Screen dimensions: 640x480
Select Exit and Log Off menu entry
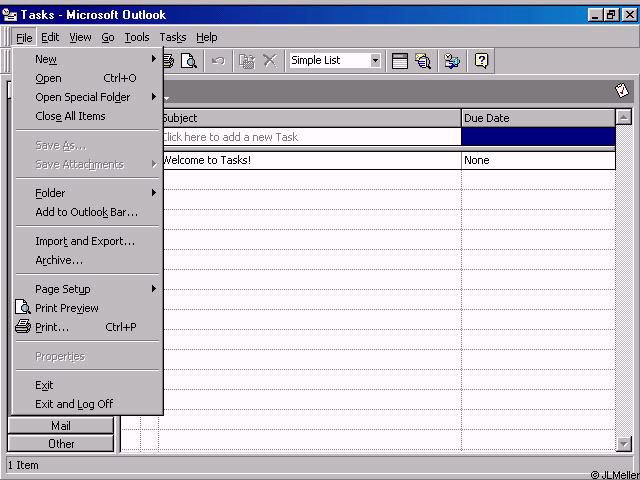(74, 404)
